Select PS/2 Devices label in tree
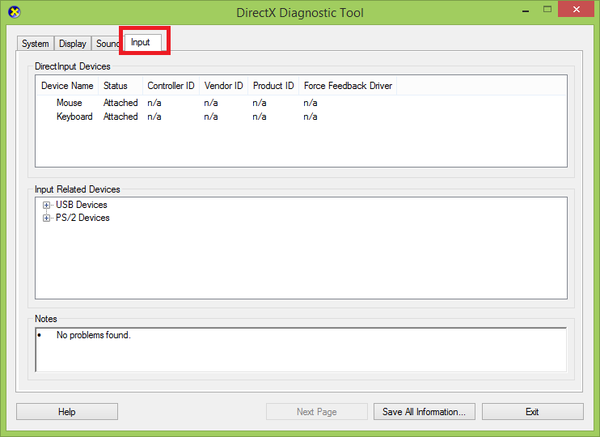The image size is (600, 437). (x=83, y=218)
